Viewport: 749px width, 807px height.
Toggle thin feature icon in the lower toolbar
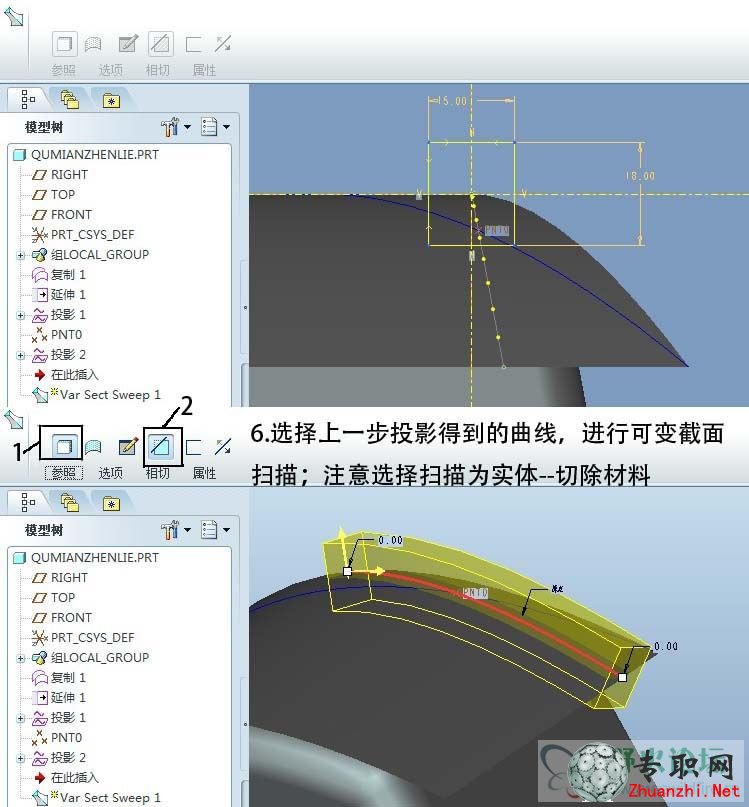coord(193,447)
